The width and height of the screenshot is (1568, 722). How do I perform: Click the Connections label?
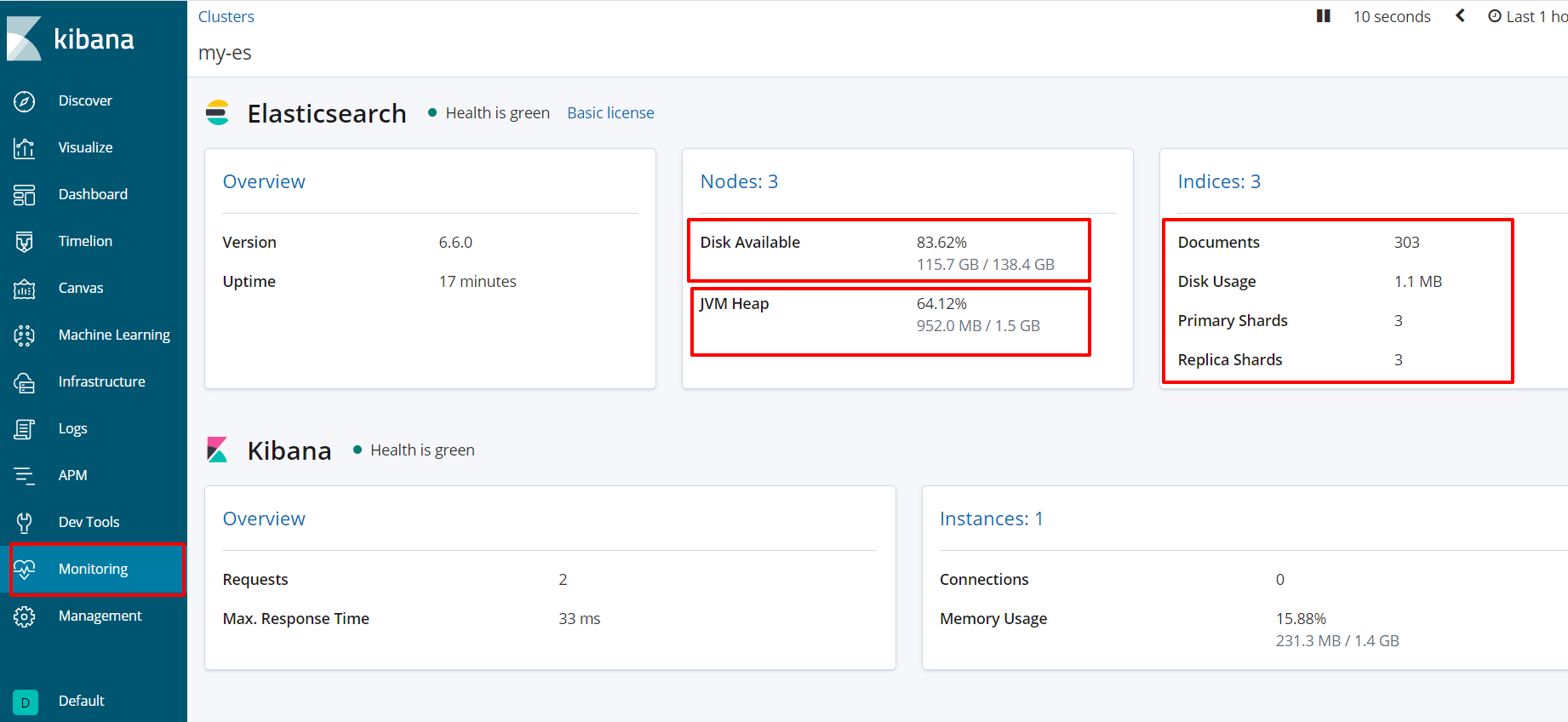pos(984,579)
